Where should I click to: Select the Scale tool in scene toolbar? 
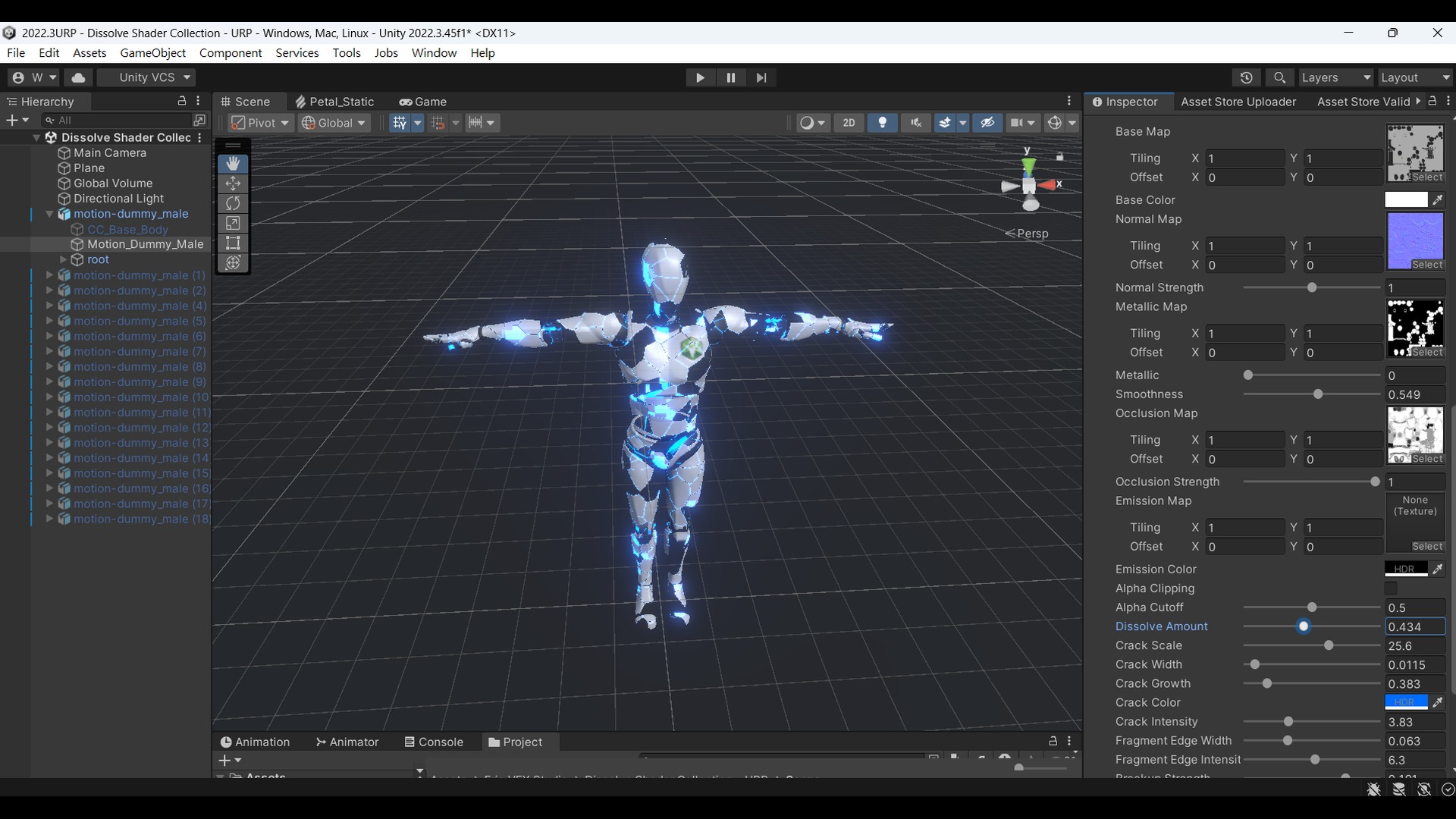click(233, 223)
